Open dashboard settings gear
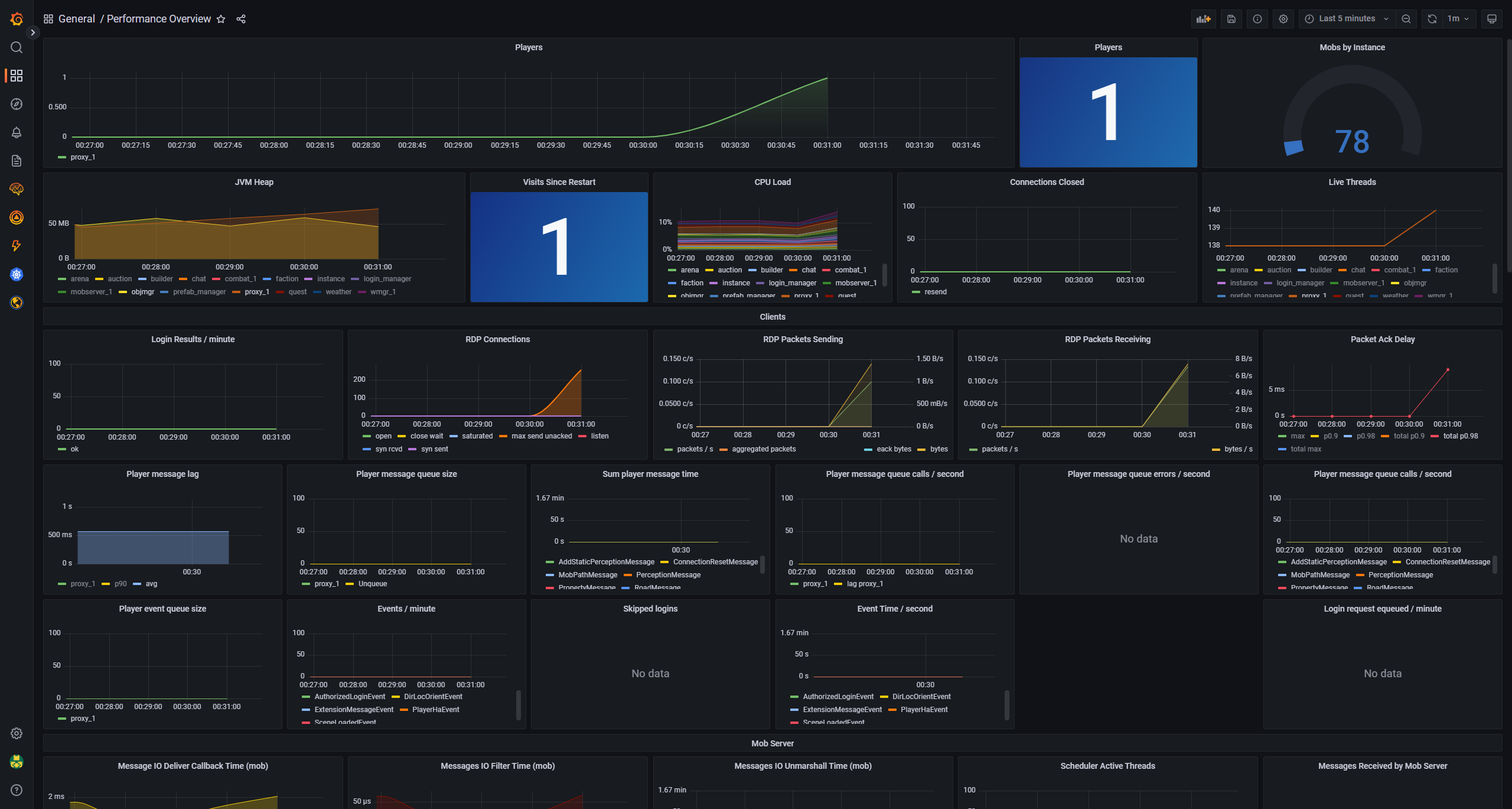 click(x=1283, y=19)
